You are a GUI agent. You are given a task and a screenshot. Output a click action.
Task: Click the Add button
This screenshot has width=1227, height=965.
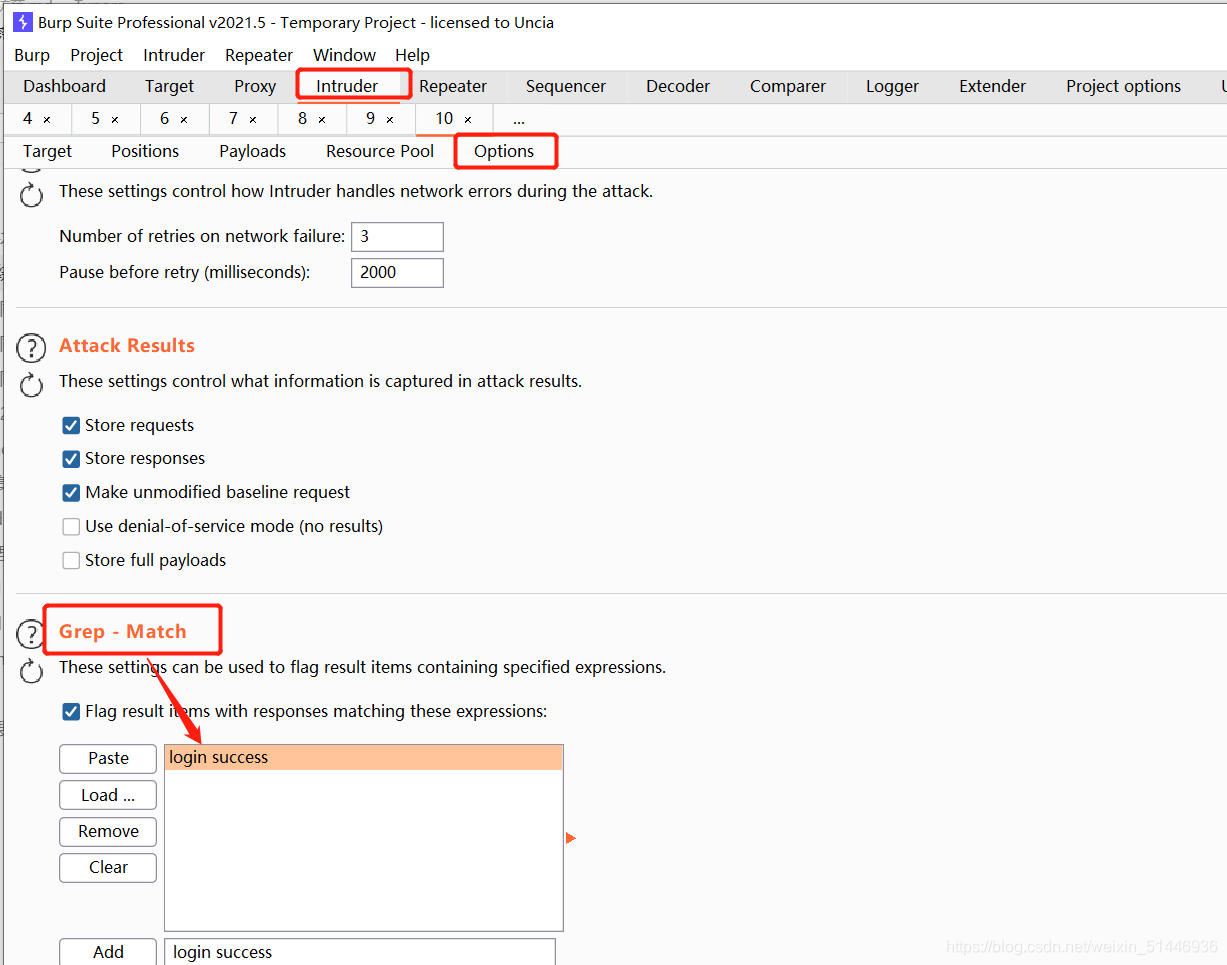click(108, 952)
